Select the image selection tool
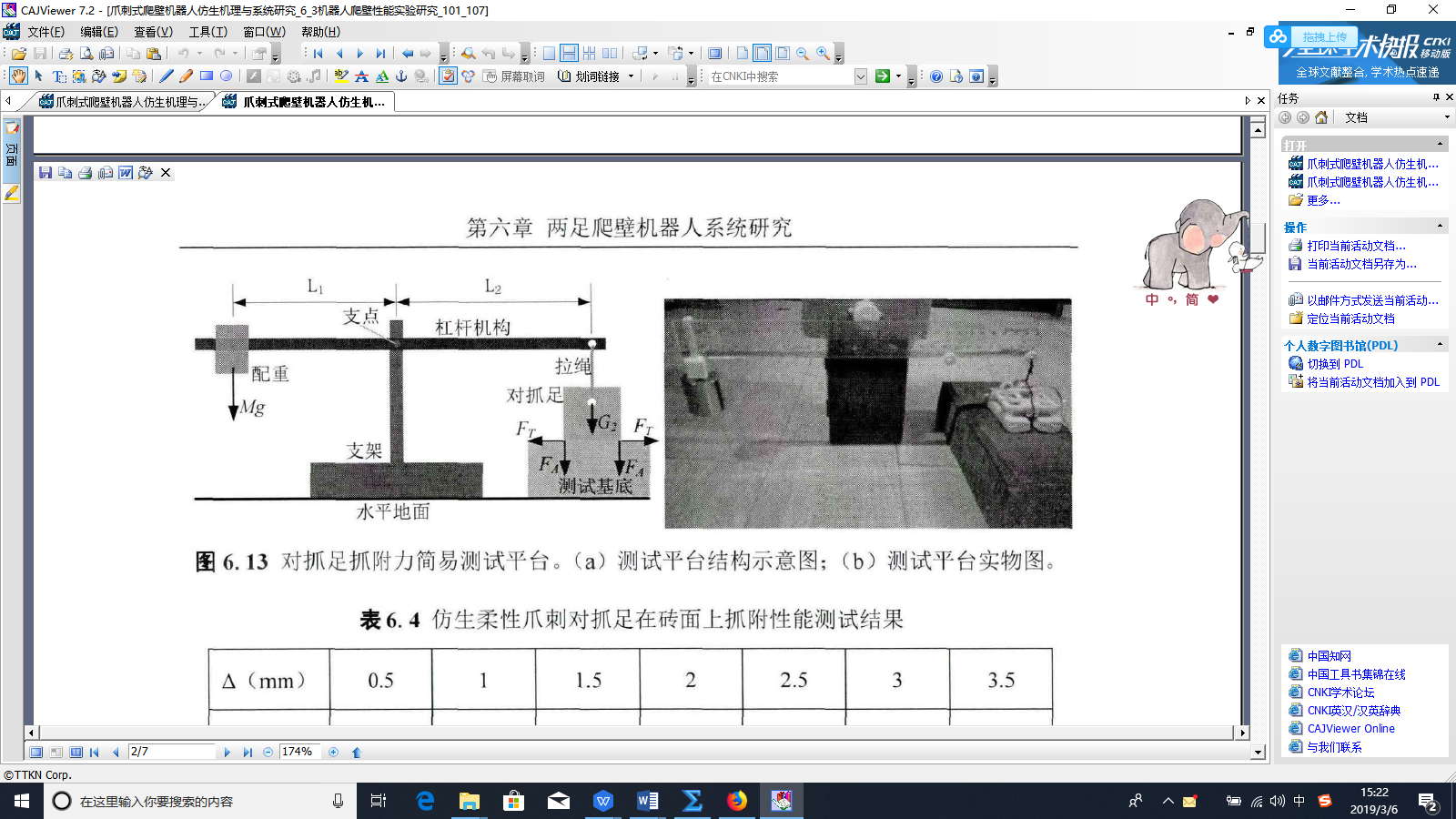Image resolution: width=1456 pixels, height=819 pixels. [79, 76]
